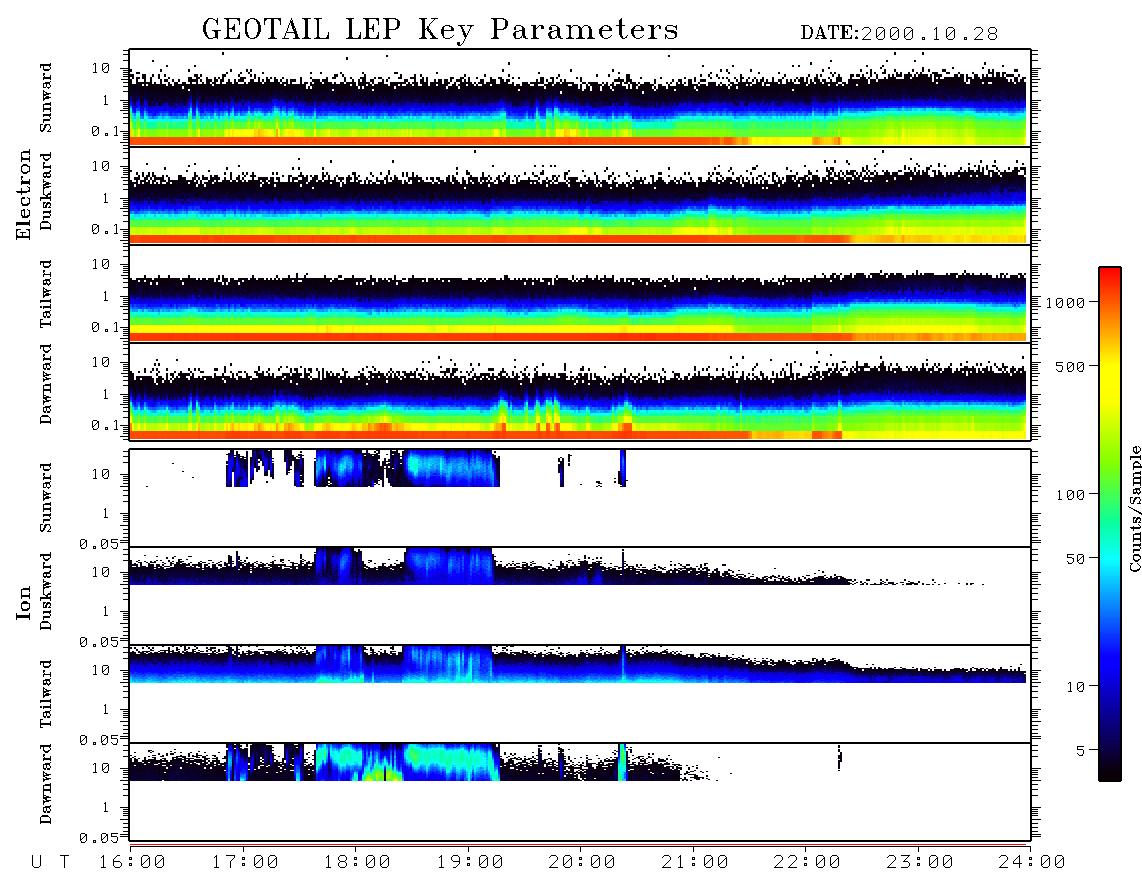The width and height of the screenshot is (1142, 880).
Task: Click the "0.1" tick of Electron Duskward panel
Action: click(105, 229)
